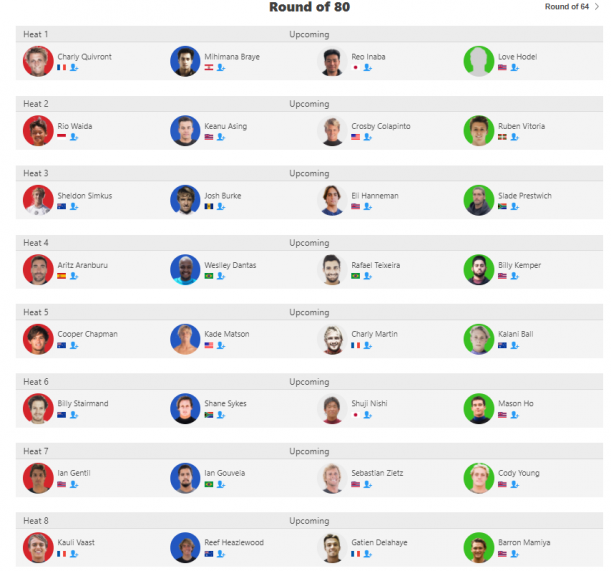Open Crosby Colapinto's athlete name link
The width and height of the screenshot is (611, 571).
(381, 126)
